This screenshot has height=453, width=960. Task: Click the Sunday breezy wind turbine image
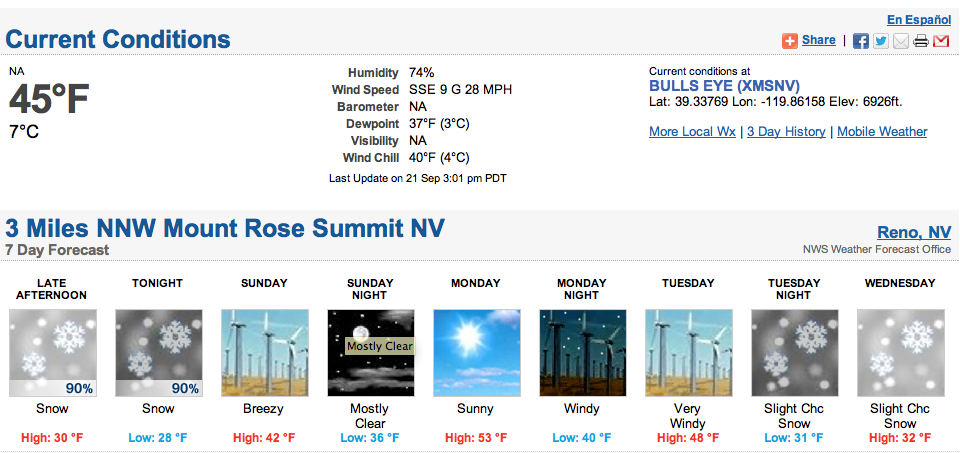click(264, 353)
